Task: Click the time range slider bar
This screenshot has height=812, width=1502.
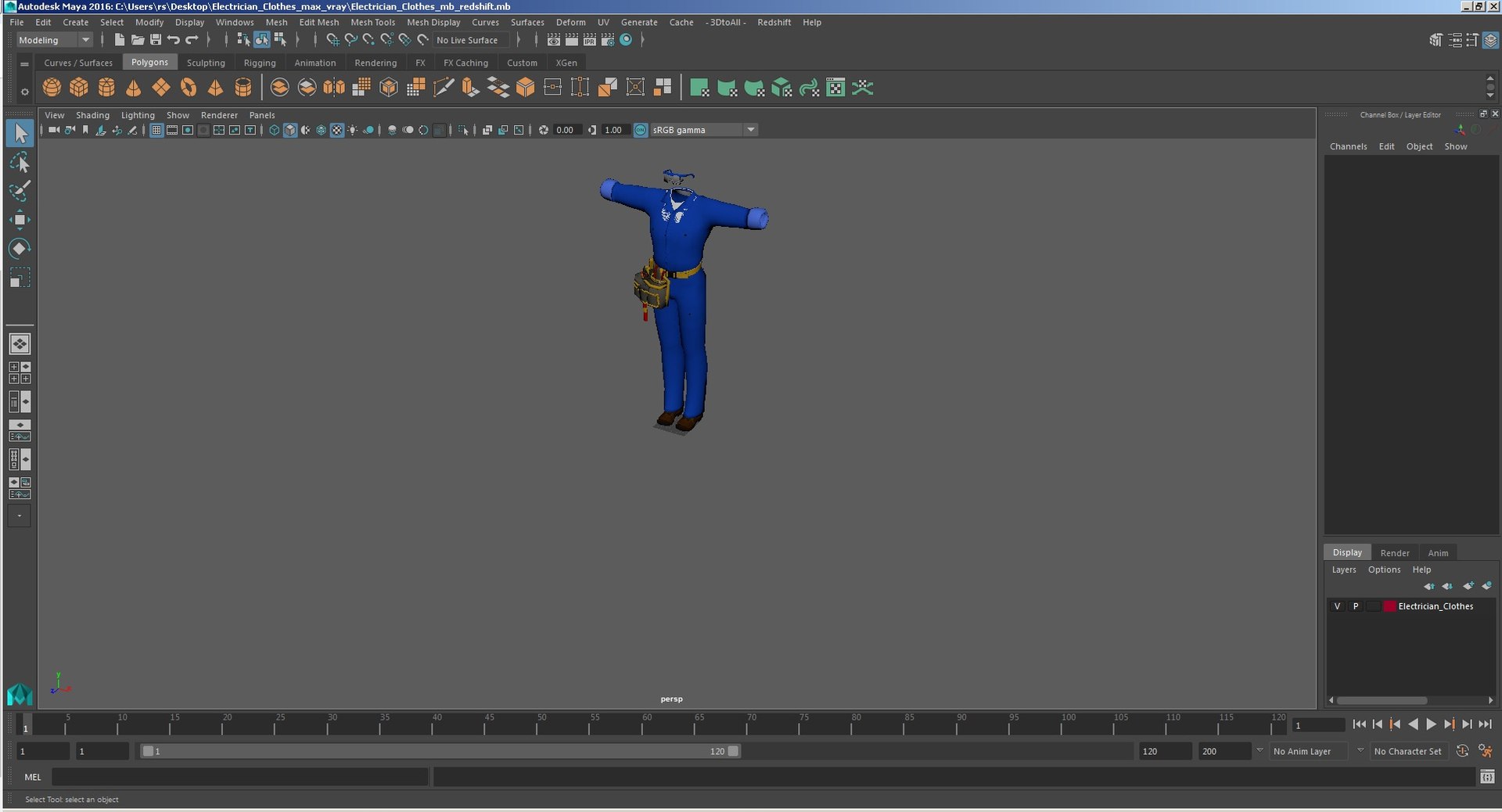Action: tap(440, 751)
